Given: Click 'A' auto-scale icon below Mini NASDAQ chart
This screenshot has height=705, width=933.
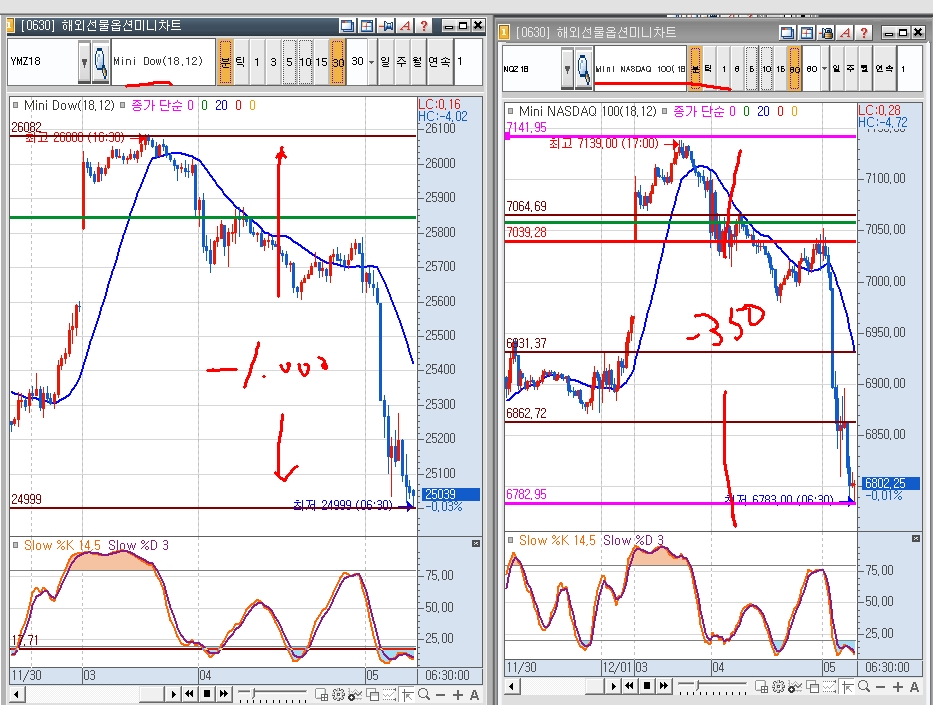Looking at the screenshot, I should point(915,687).
